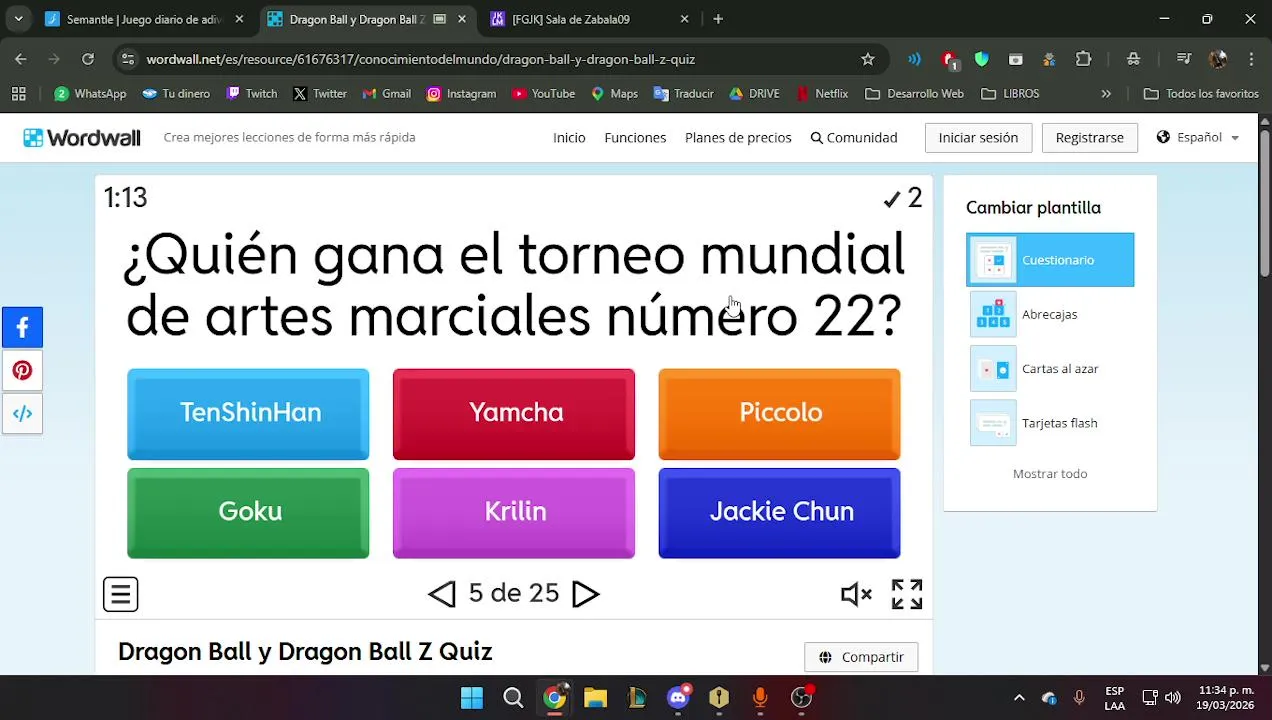
Task: Enter fullscreen mode for the quiz
Action: [x=907, y=594]
